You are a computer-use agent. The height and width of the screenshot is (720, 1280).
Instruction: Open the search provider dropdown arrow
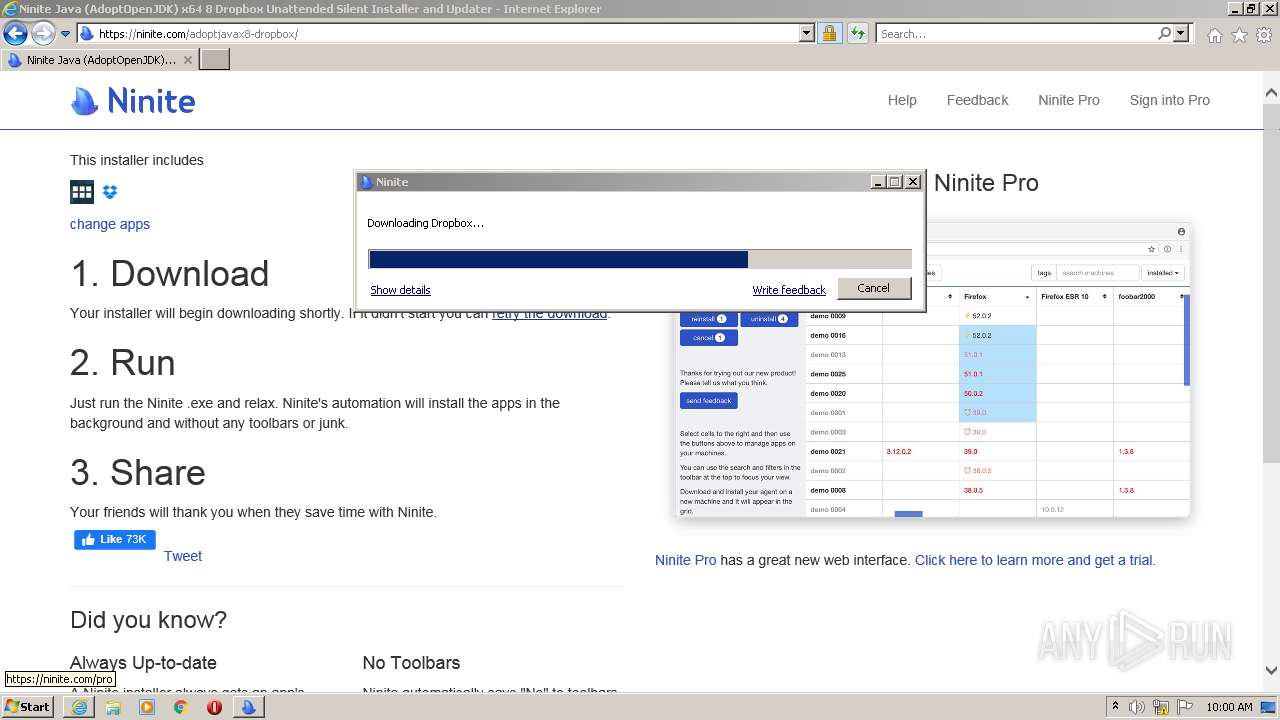point(1181,34)
